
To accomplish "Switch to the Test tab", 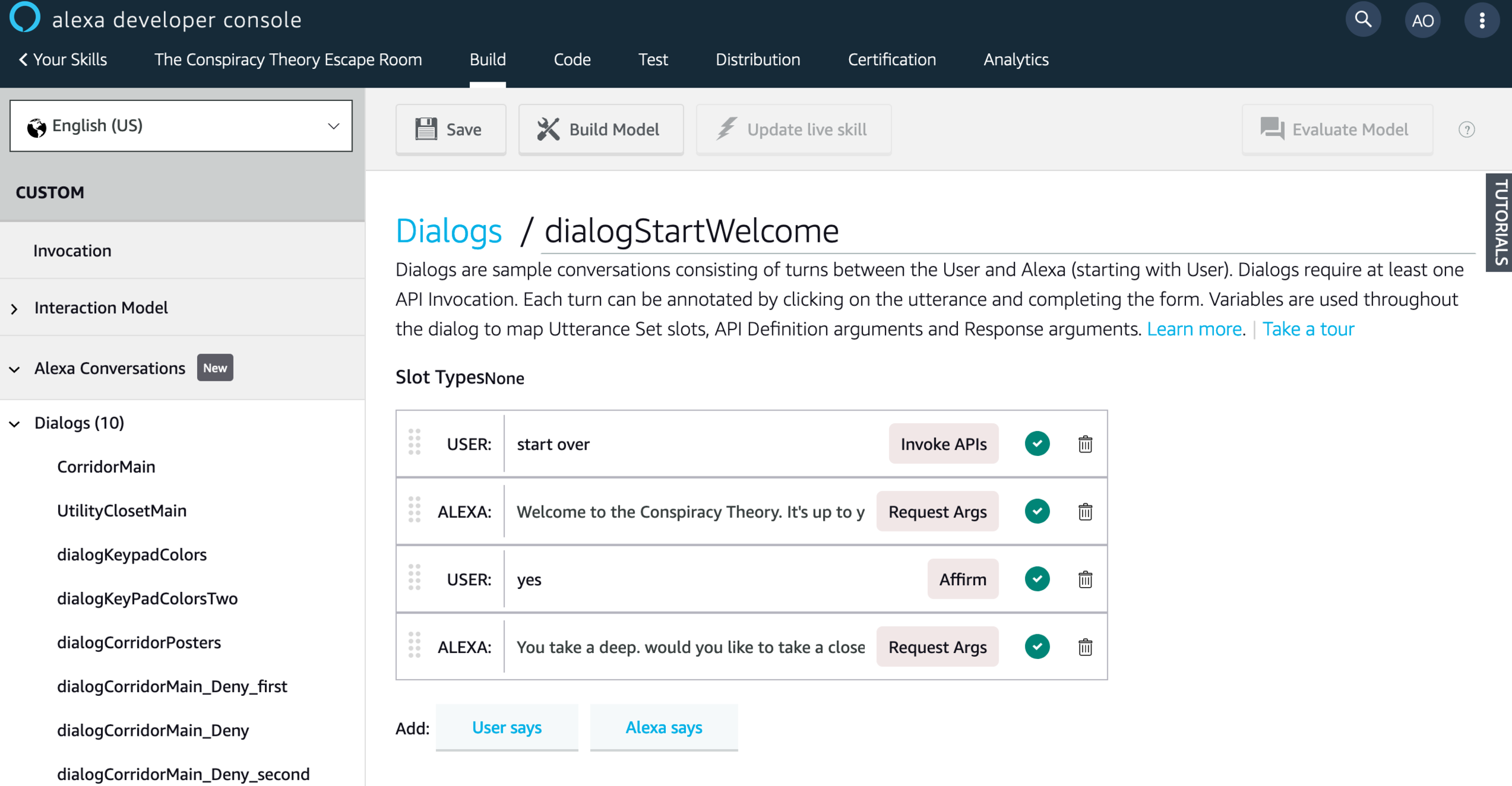I will 653,59.
